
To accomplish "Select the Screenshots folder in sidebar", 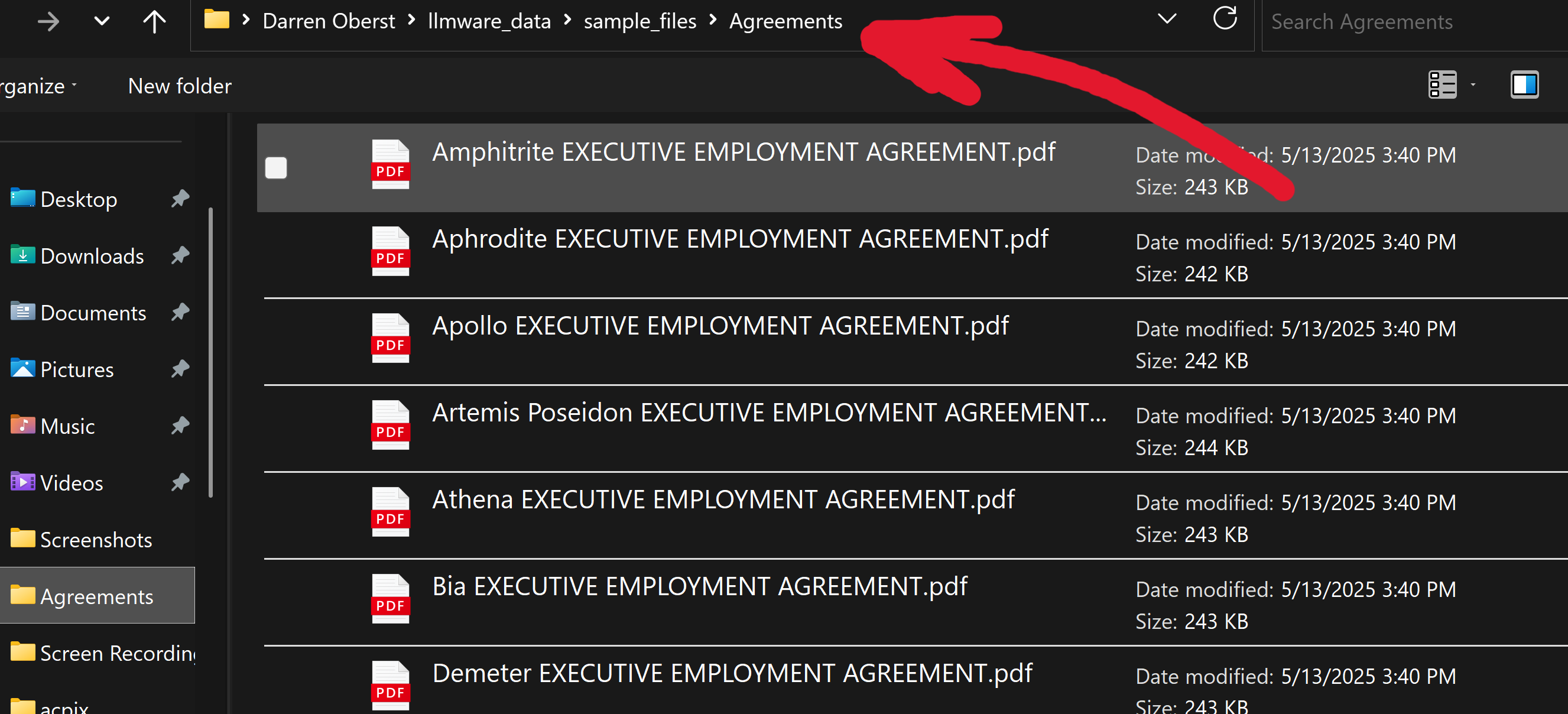I will (96, 539).
